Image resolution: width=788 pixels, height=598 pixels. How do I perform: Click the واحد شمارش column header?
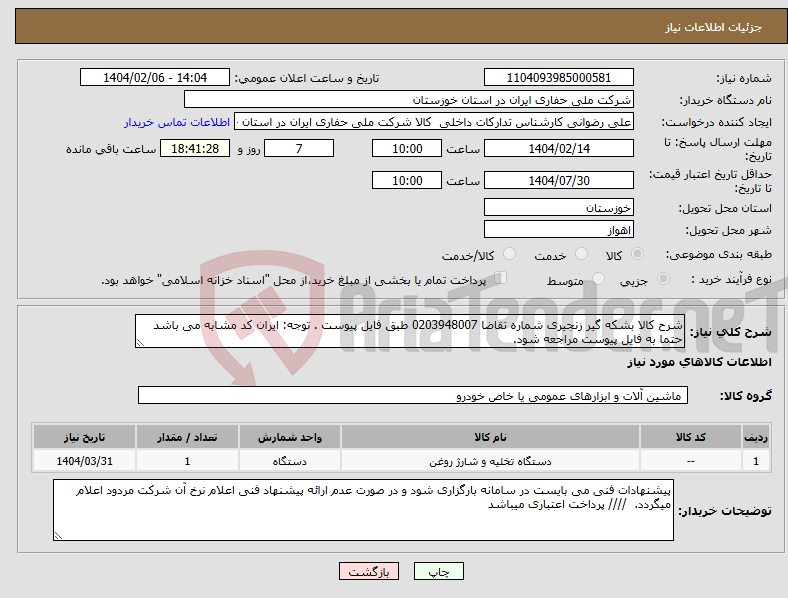pos(290,437)
